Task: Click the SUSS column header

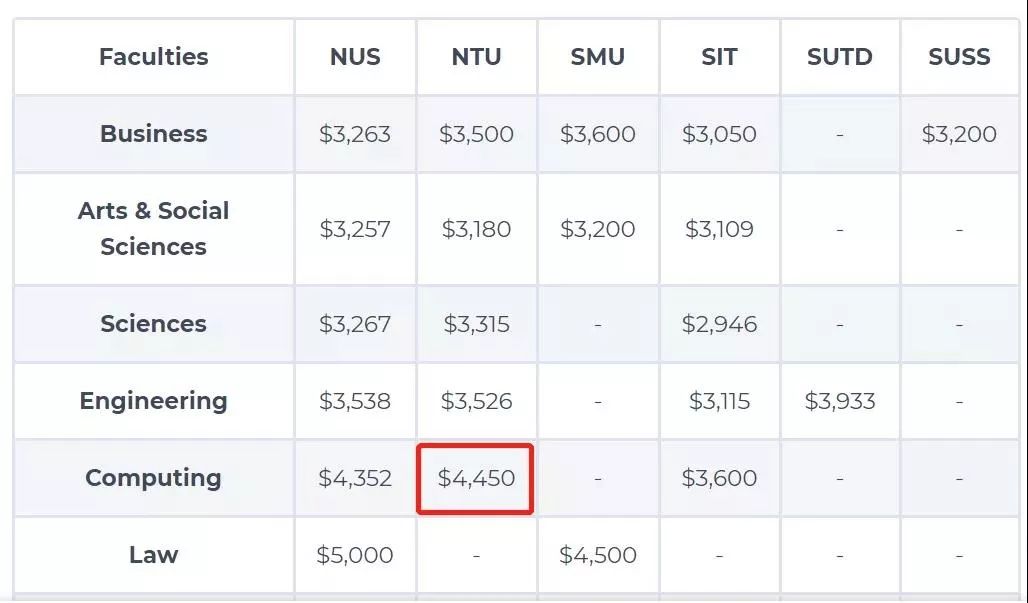Action: pos(959,57)
